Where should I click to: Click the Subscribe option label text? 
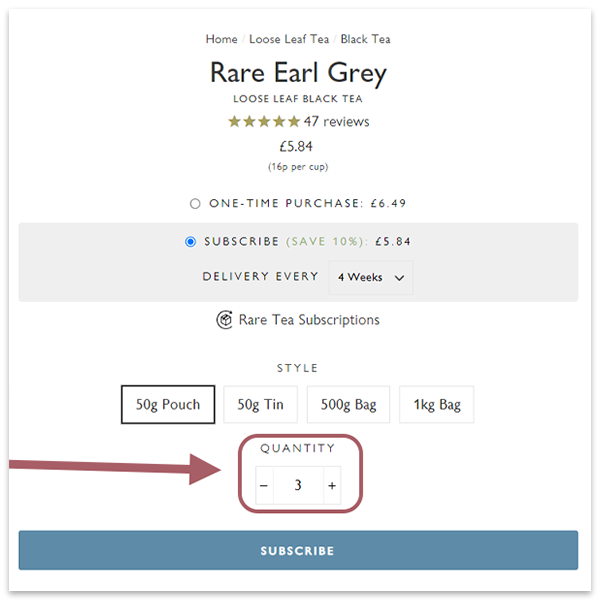coord(242,241)
